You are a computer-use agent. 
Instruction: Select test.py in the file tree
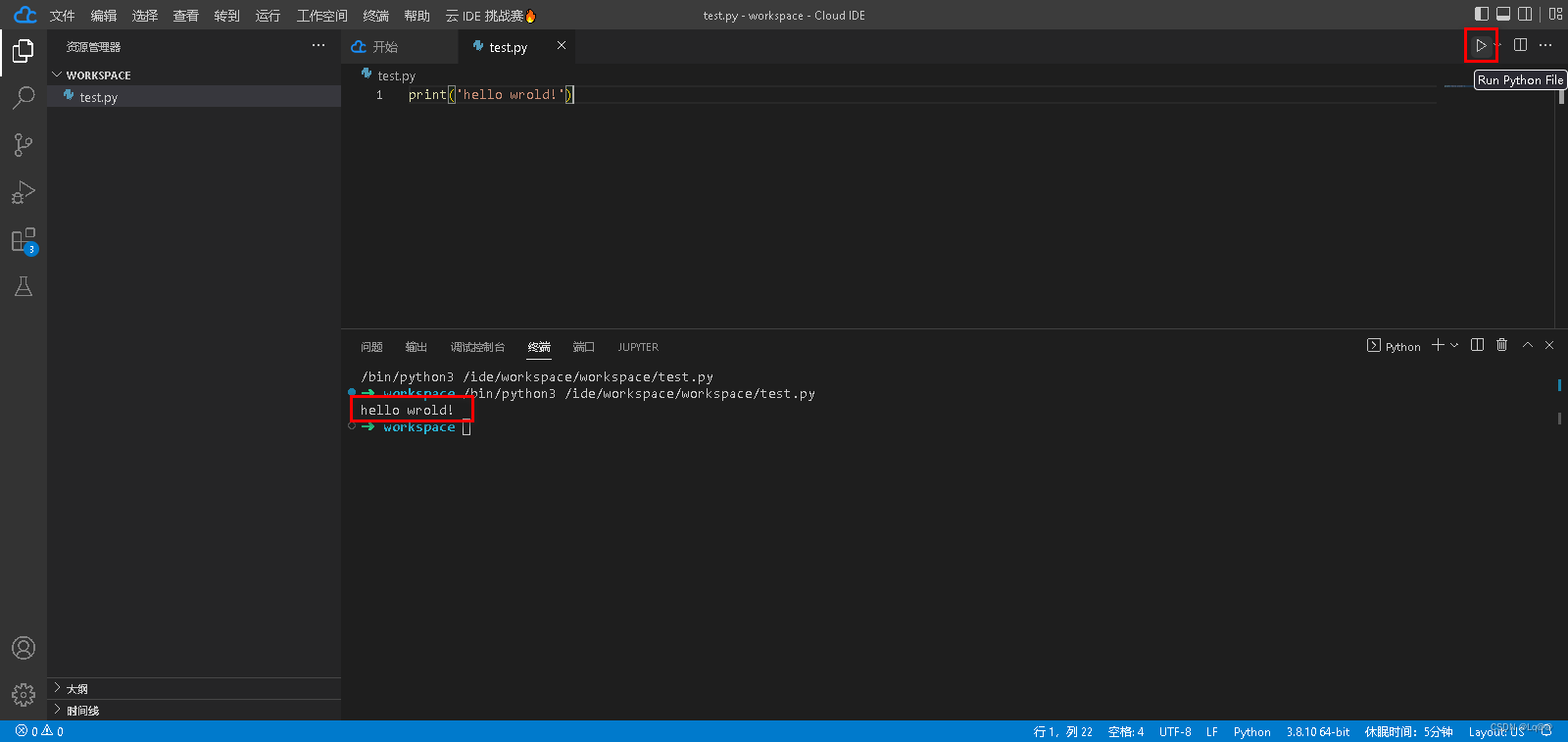click(x=194, y=97)
